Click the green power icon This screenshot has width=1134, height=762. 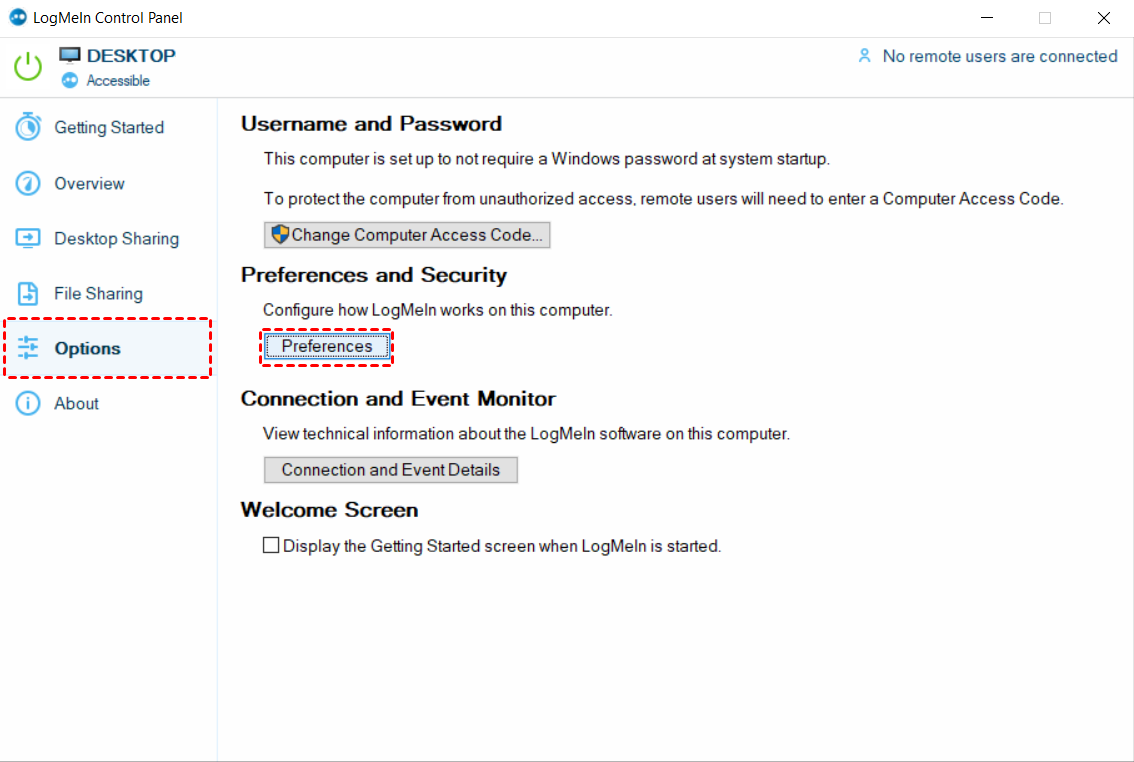tap(28, 67)
